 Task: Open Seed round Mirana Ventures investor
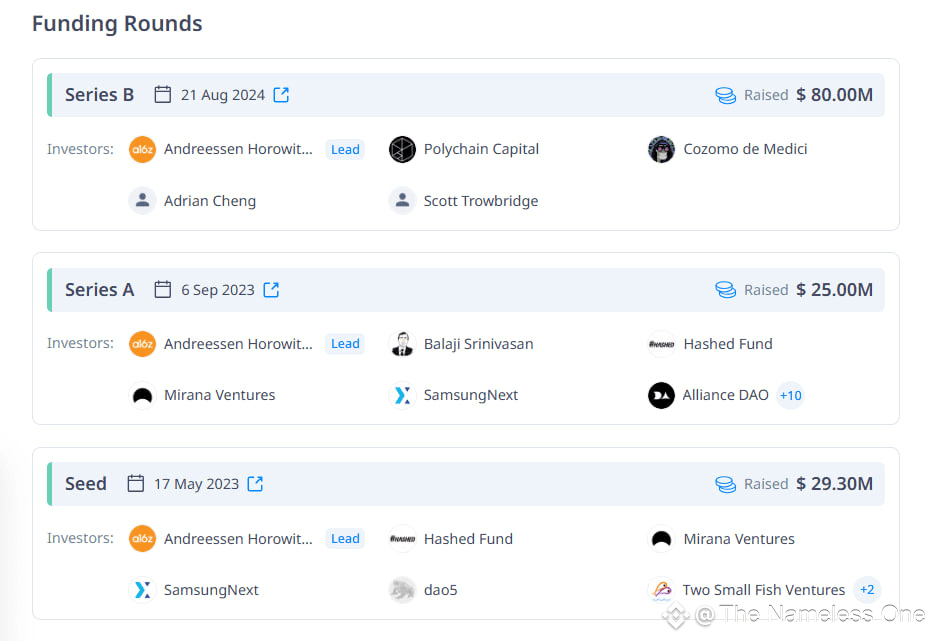[x=738, y=539]
